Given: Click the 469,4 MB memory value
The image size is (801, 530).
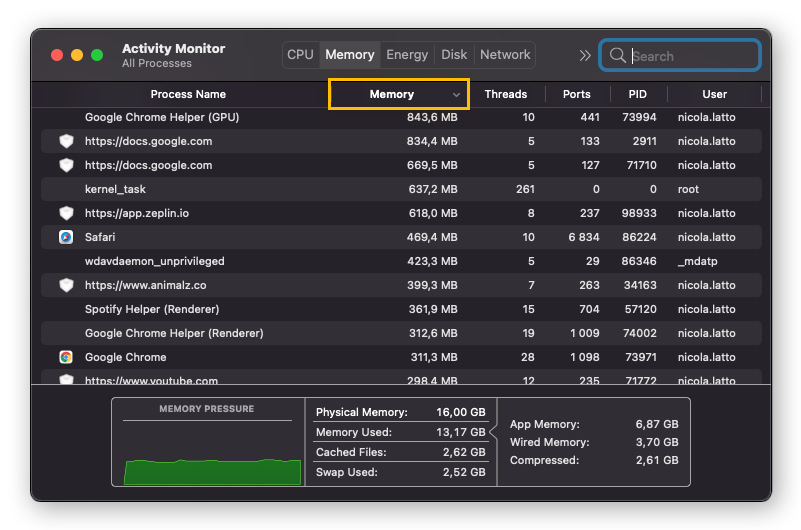Looking at the screenshot, I should point(432,237).
